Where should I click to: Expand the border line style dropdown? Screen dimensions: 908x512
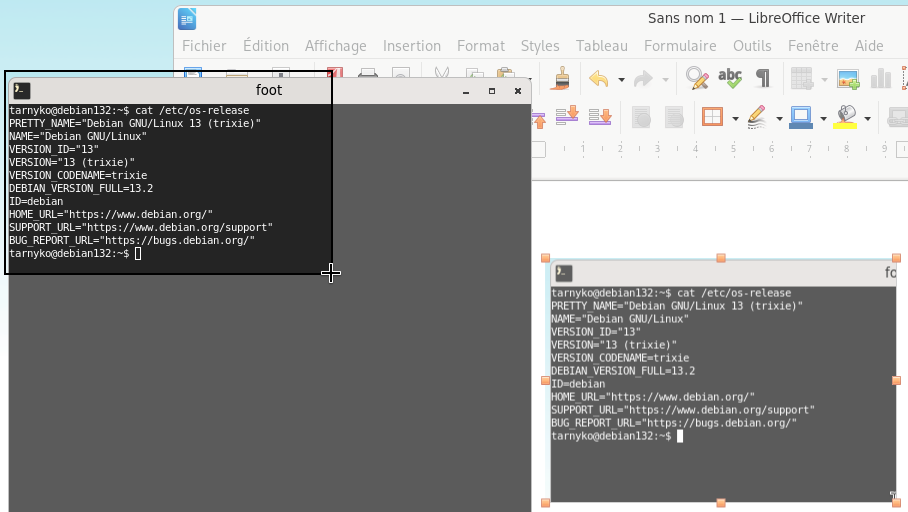click(x=779, y=119)
